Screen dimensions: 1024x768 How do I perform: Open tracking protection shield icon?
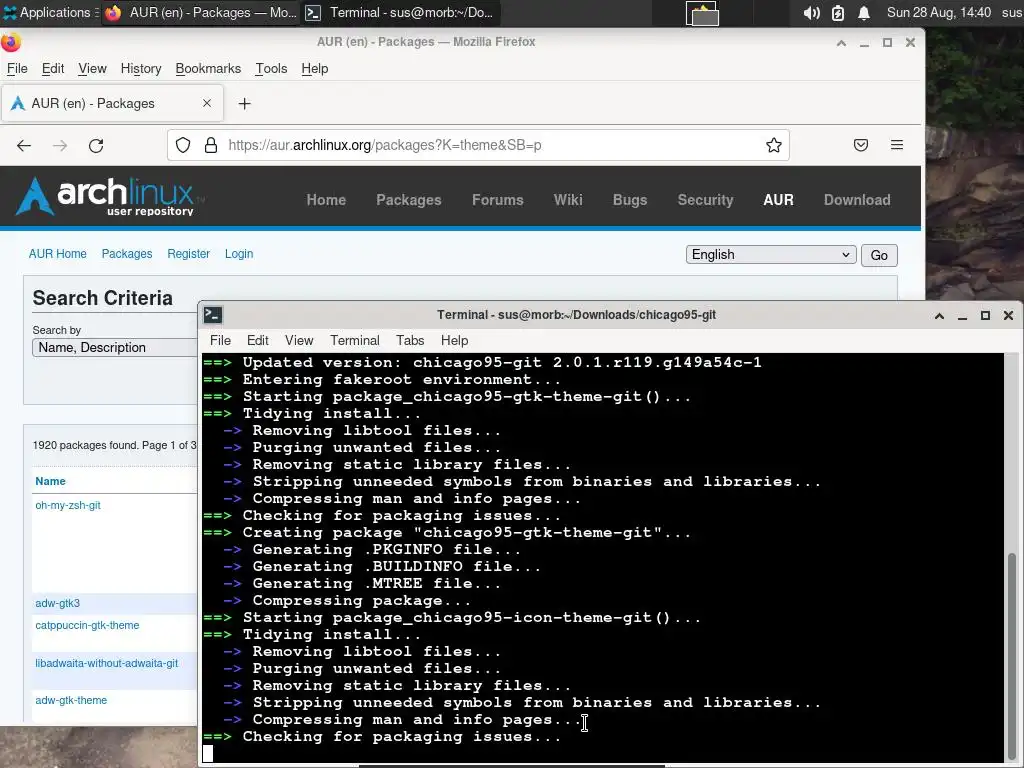tap(183, 145)
